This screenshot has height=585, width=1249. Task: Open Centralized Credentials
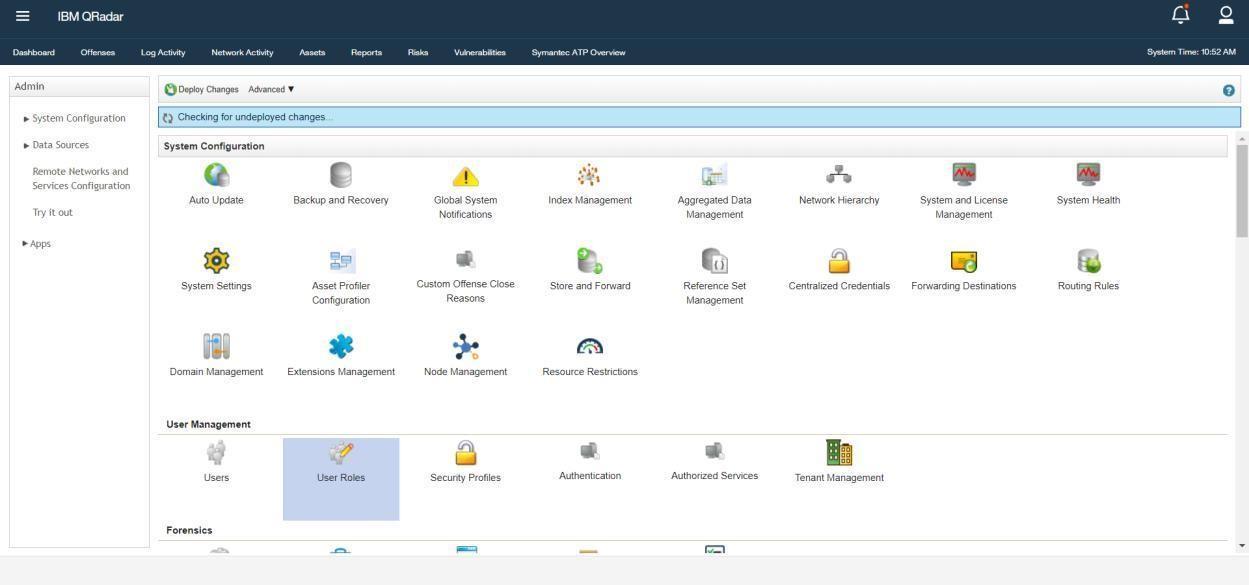tap(839, 271)
